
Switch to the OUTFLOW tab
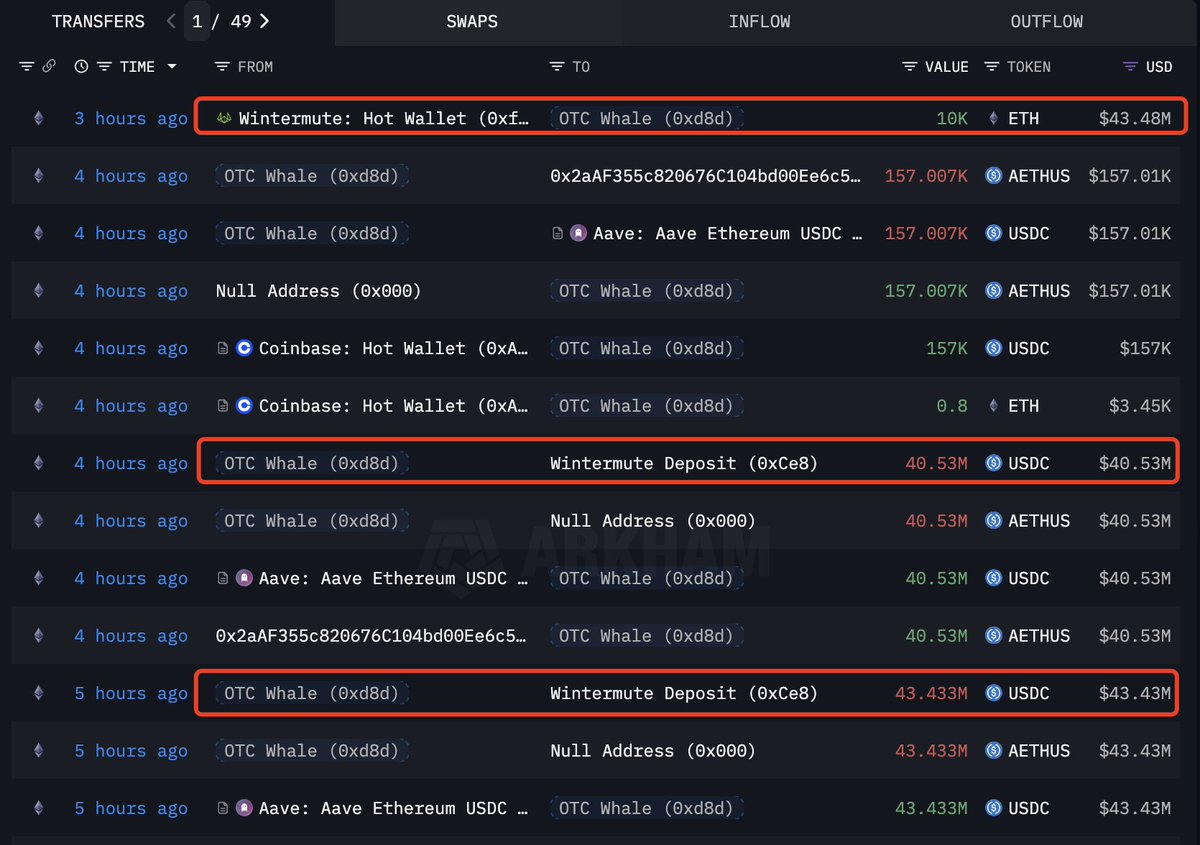(x=1047, y=21)
